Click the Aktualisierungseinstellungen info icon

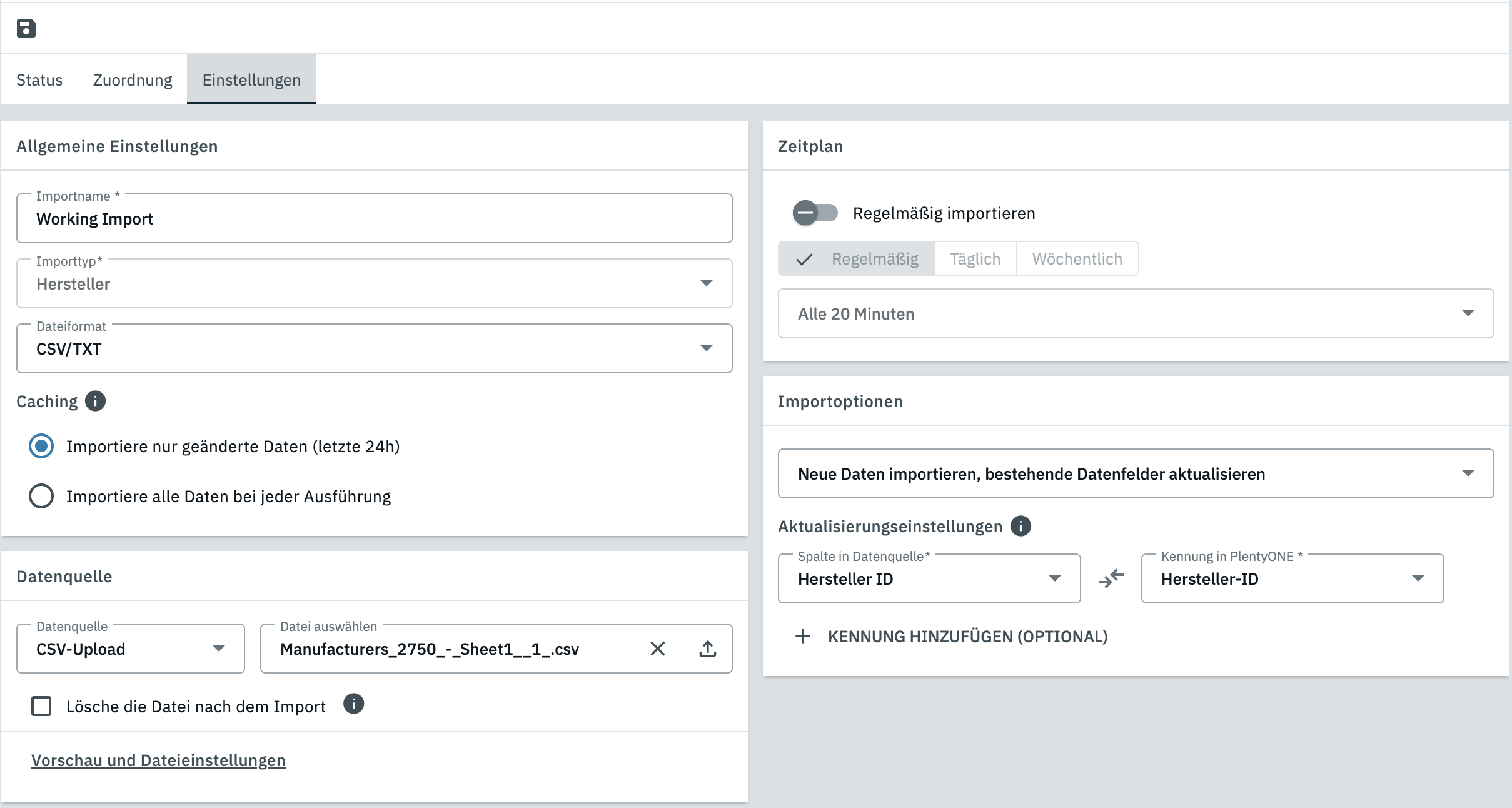[x=1021, y=526]
